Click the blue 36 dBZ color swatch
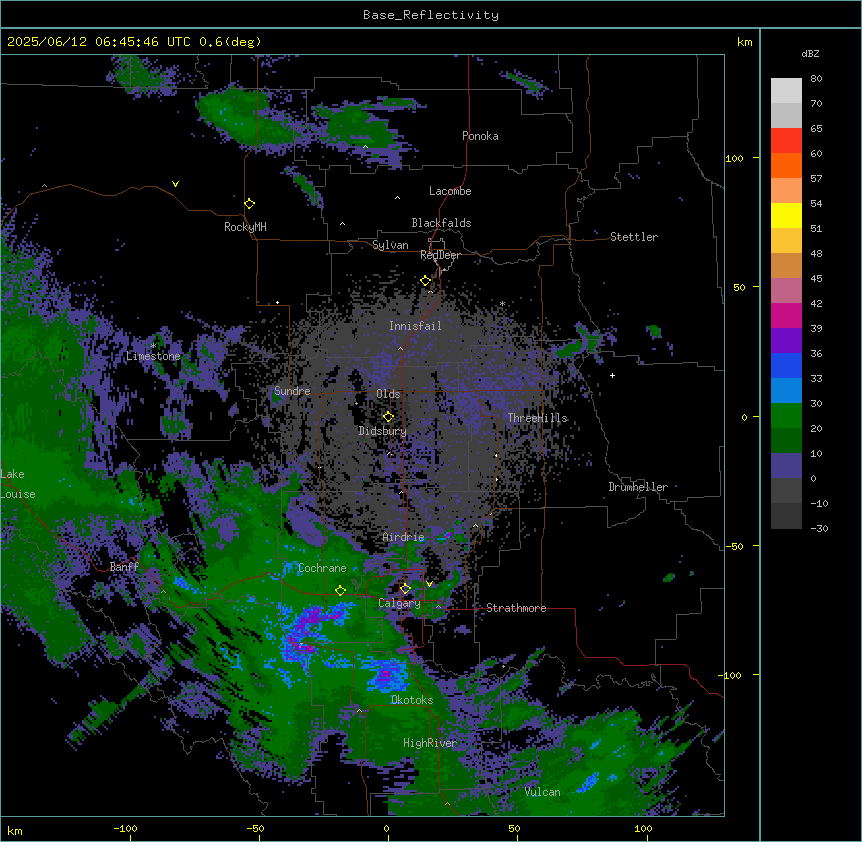Image resolution: width=862 pixels, height=842 pixels. point(786,365)
